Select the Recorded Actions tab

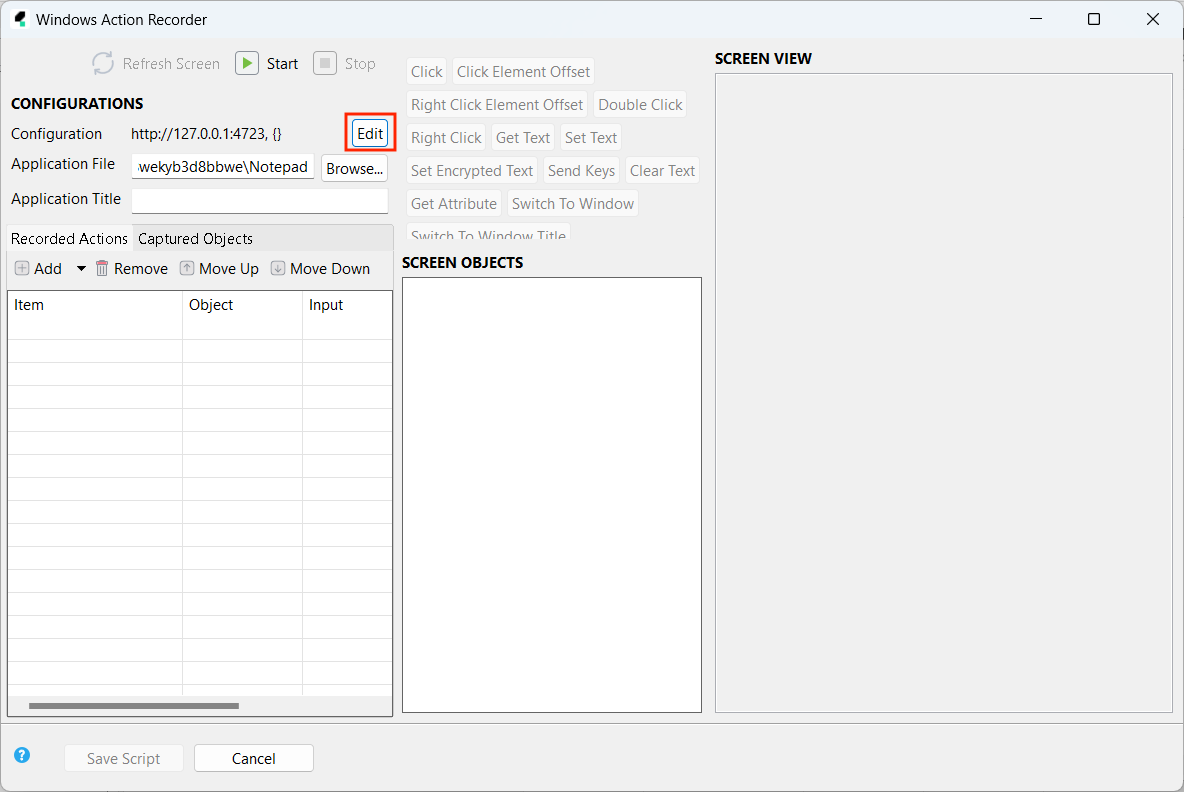point(69,238)
